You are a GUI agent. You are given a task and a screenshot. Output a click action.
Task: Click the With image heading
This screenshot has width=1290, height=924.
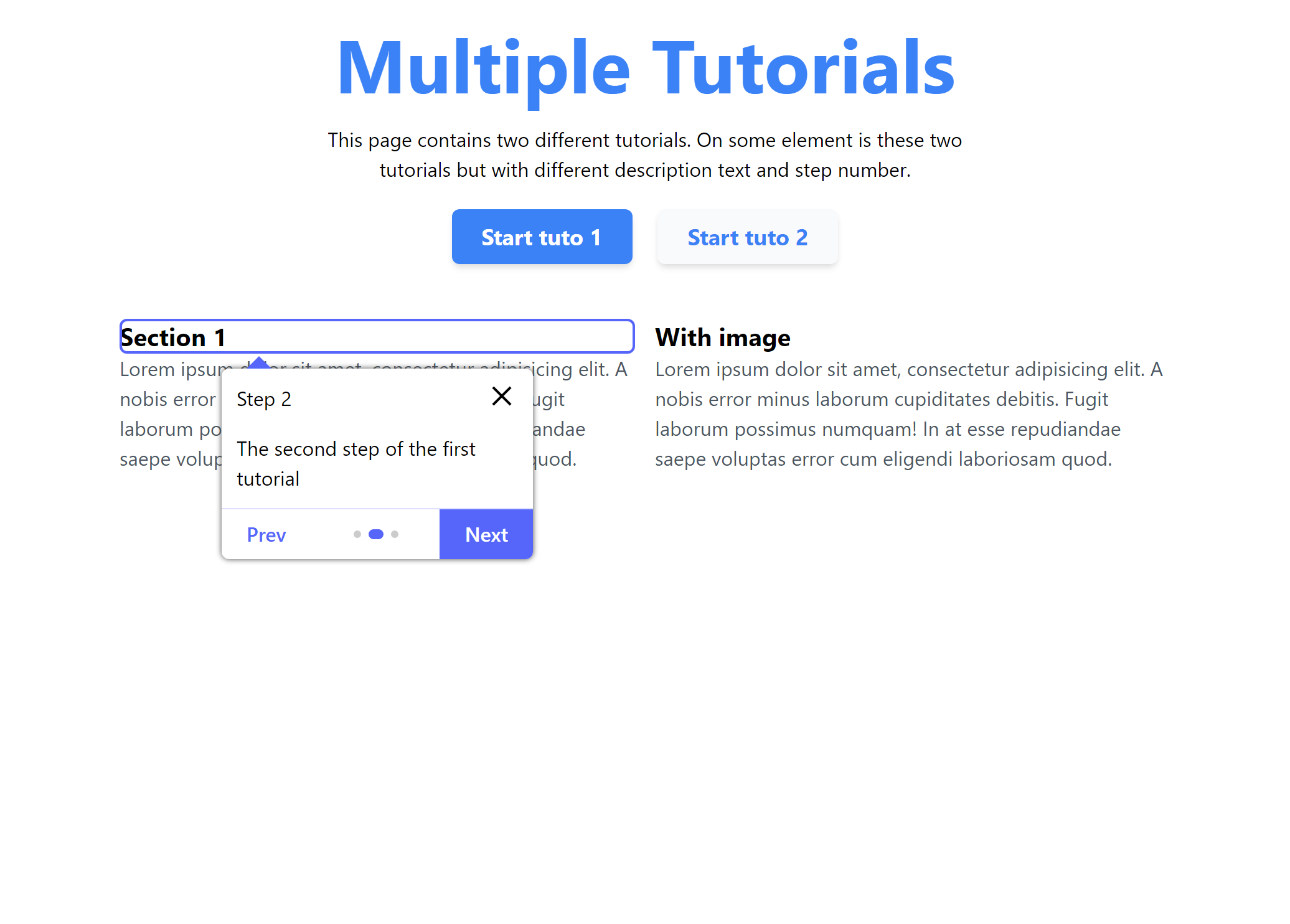click(722, 337)
